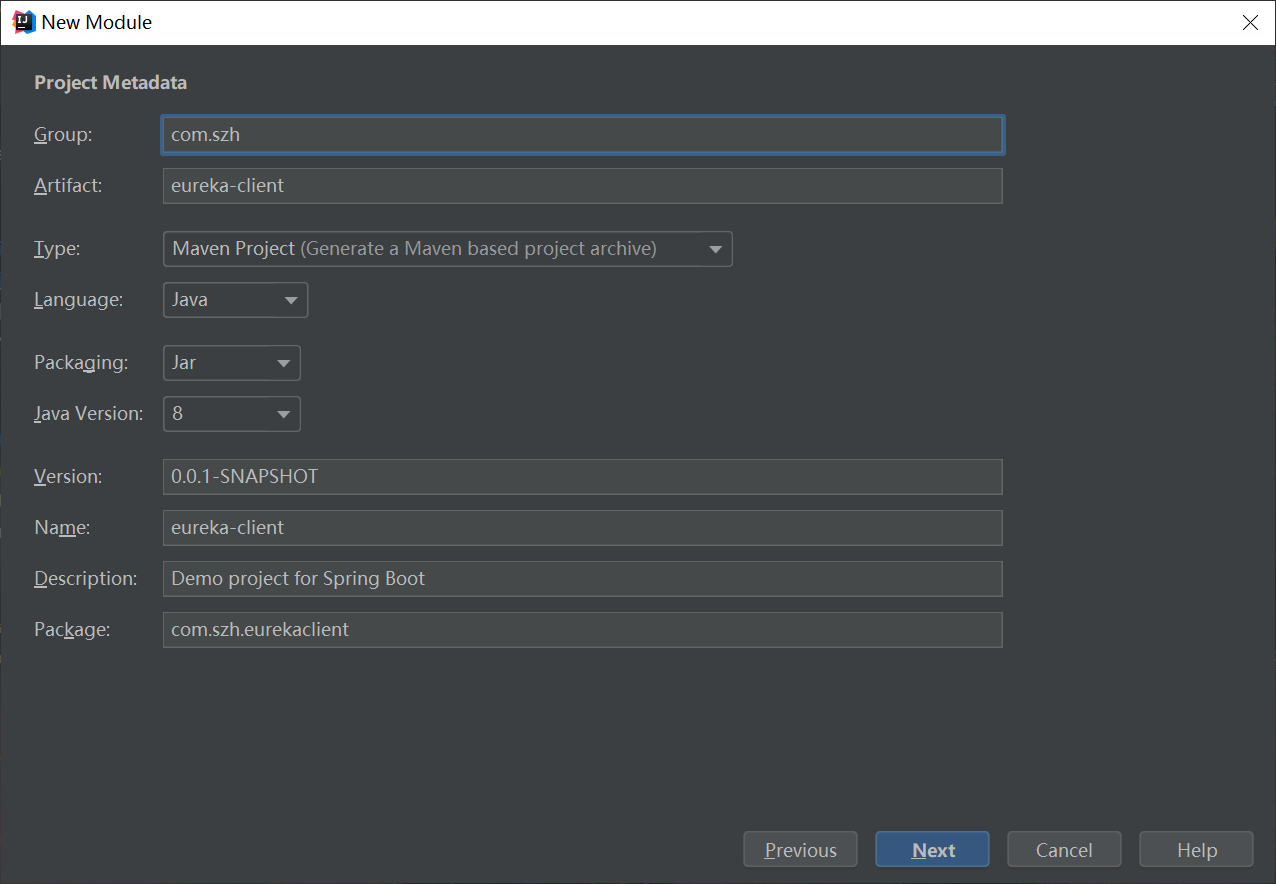Click the Version label
1276x884 pixels.
[x=68, y=477]
